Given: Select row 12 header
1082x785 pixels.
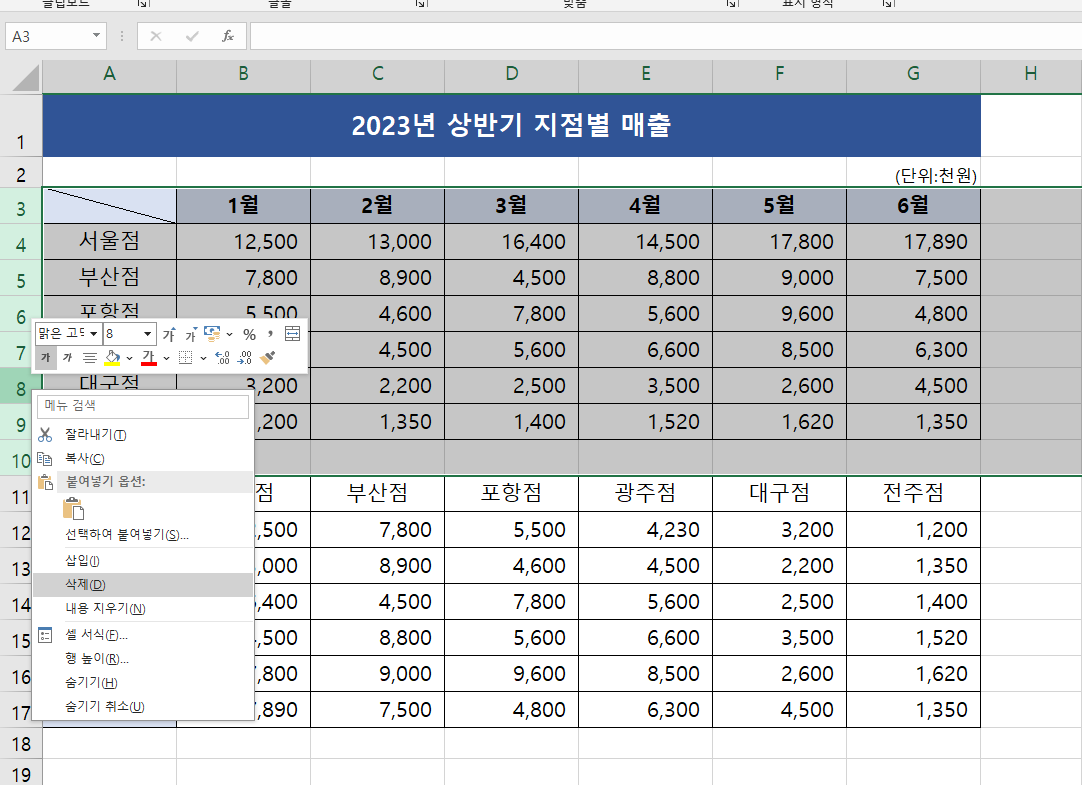Looking at the screenshot, I should pyautogui.click(x=21, y=530).
